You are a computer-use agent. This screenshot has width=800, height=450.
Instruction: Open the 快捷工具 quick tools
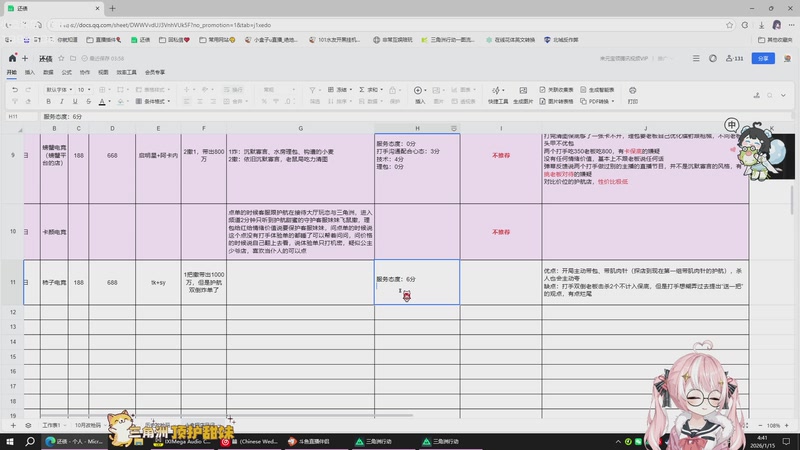pyautogui.click(x=497, y=94)
